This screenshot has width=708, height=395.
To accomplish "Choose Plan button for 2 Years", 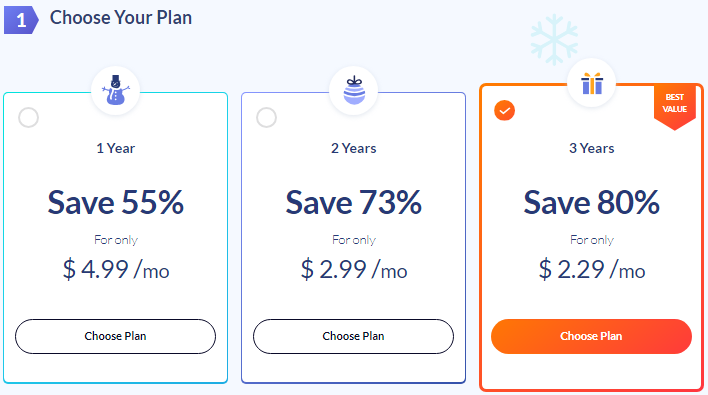I will pos(354,336).
